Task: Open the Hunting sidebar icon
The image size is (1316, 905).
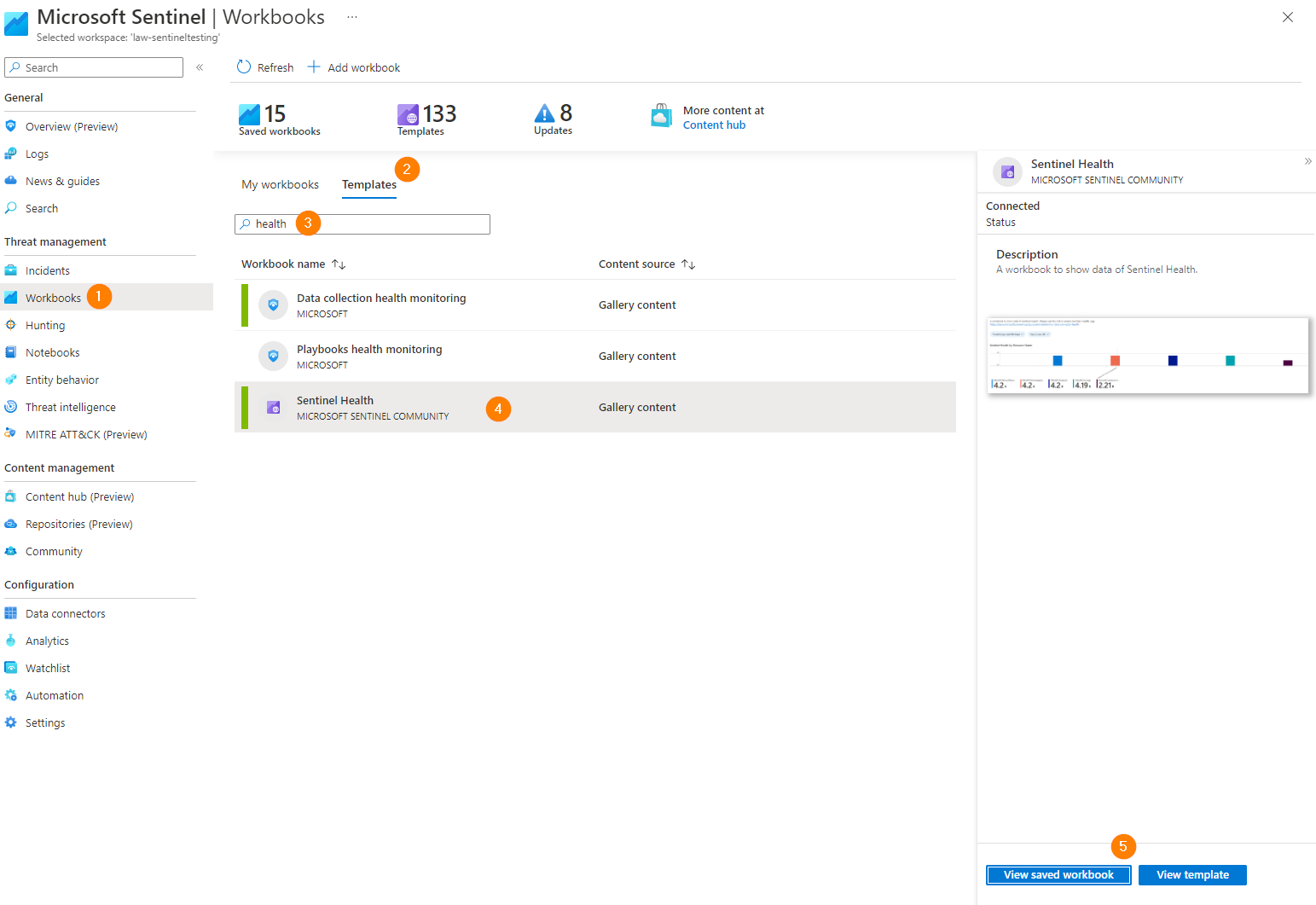Action: click(11, 325)
